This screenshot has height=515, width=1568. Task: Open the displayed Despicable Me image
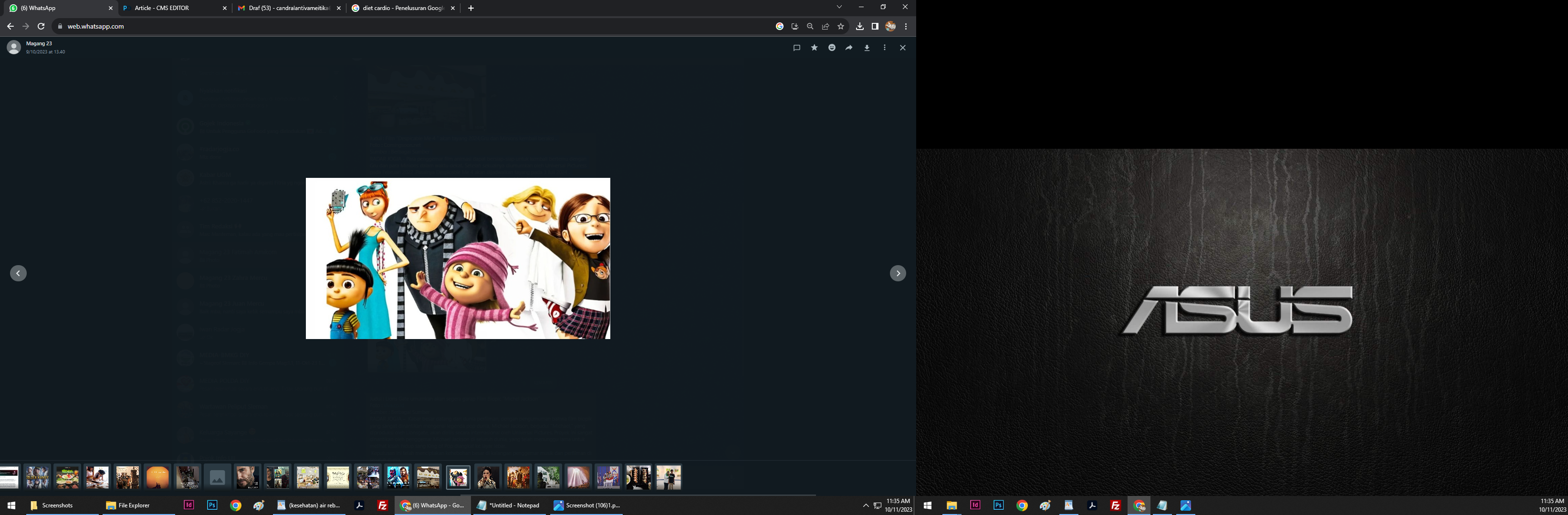pos(458,258)
